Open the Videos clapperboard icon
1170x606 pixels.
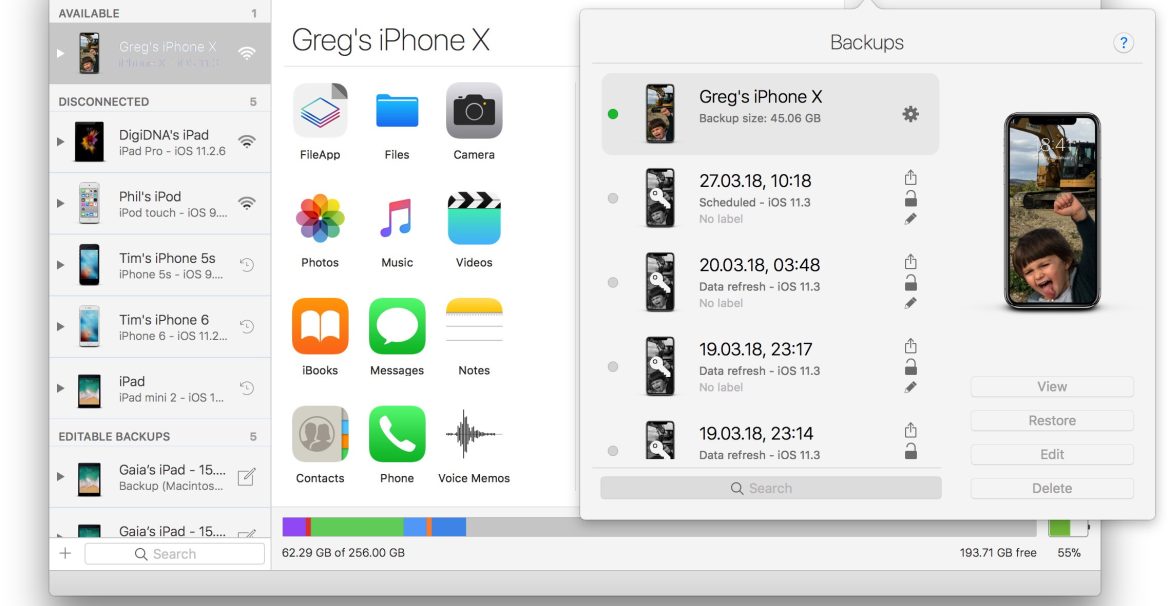[x=474, y=218]
